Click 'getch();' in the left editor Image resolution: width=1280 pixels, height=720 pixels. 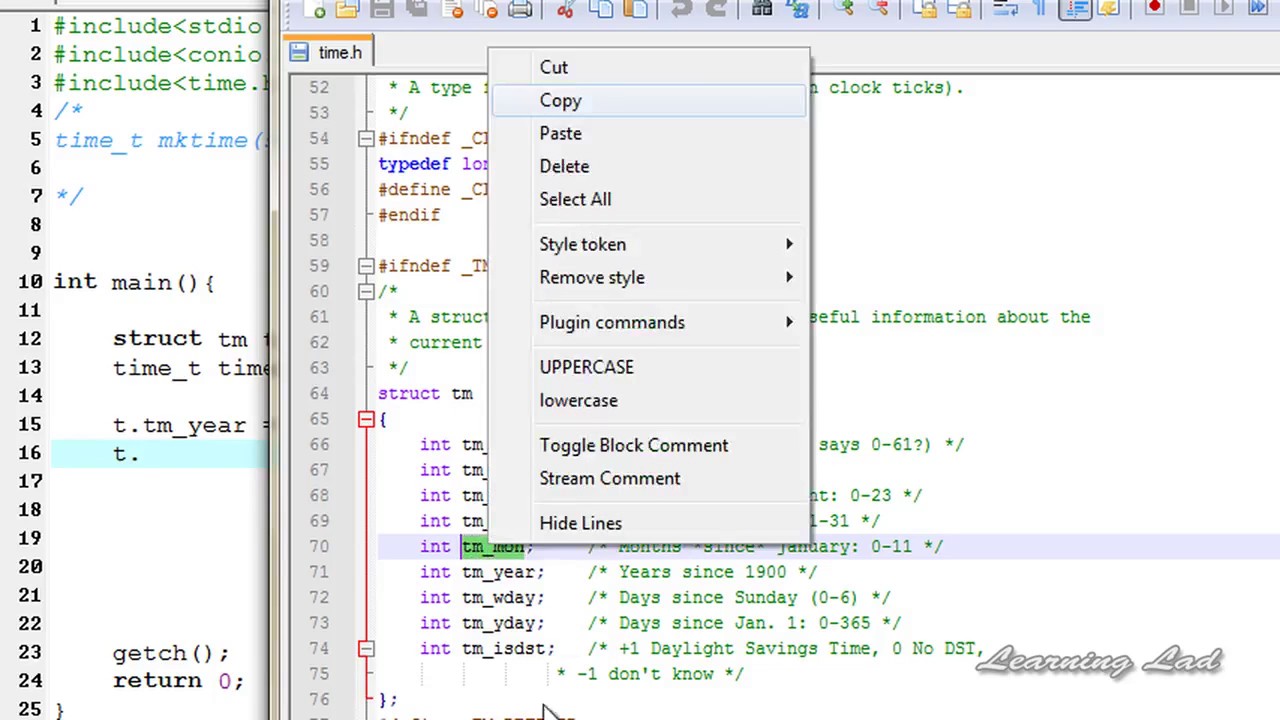point(170,653)
